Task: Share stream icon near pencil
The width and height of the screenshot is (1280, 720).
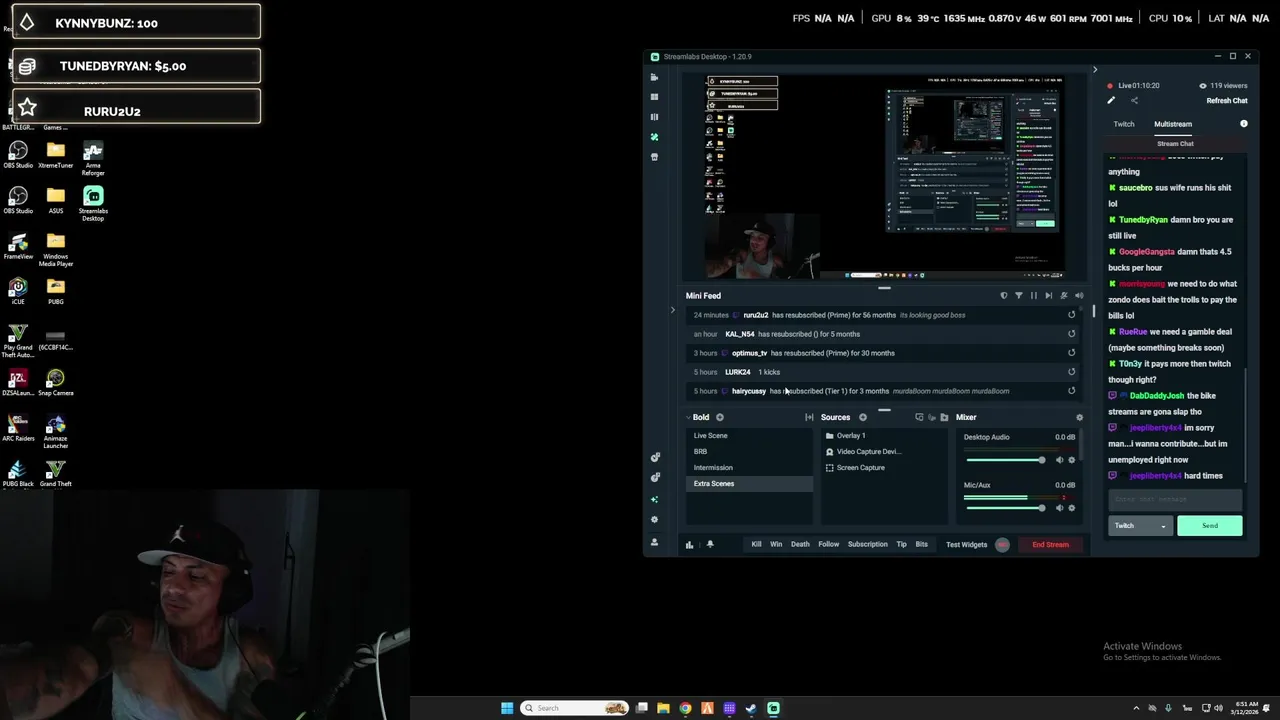Action: (1134, 100)
